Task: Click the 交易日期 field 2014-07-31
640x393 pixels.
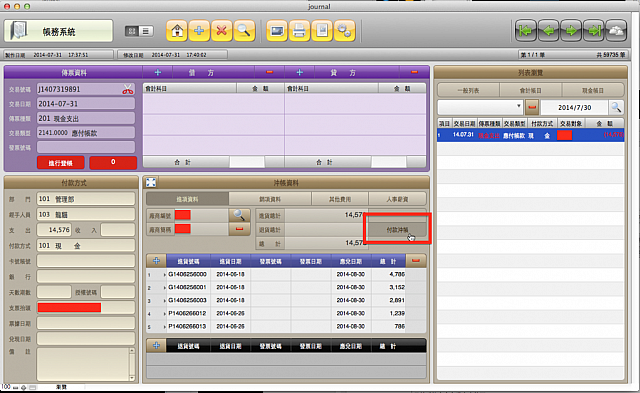Action: 86,104
